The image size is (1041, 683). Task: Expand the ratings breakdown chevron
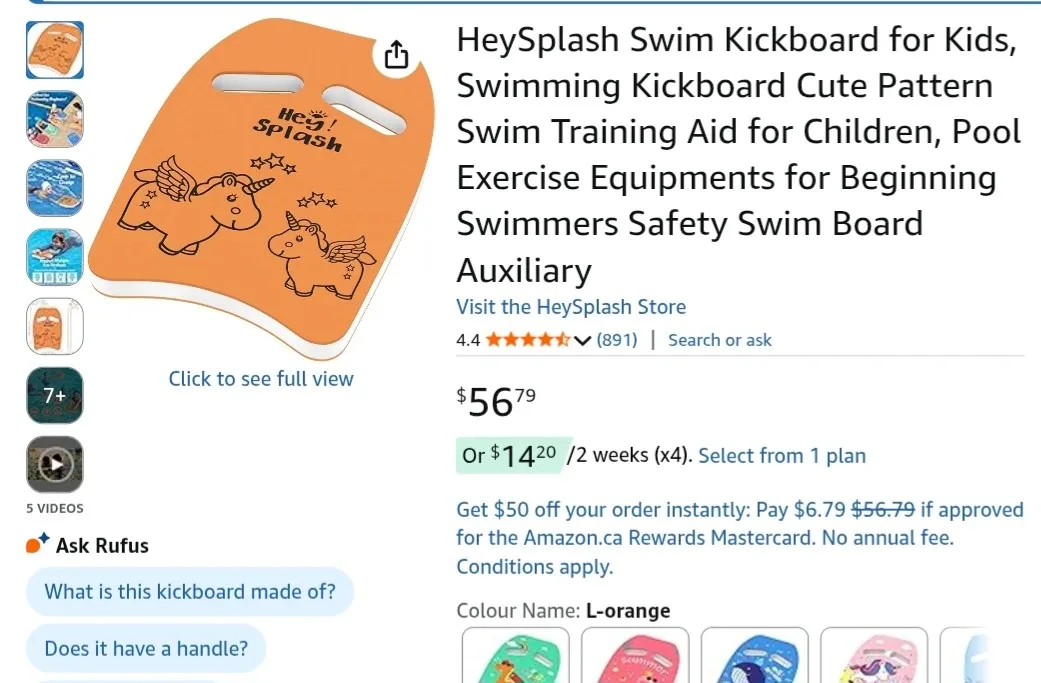pos(583,340)
